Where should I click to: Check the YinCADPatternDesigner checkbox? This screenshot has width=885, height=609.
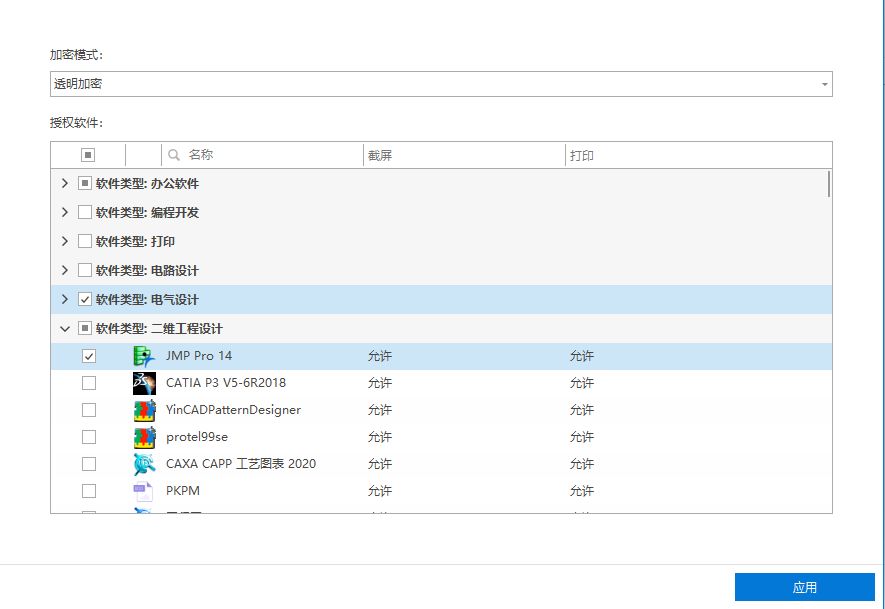[89, 410]
